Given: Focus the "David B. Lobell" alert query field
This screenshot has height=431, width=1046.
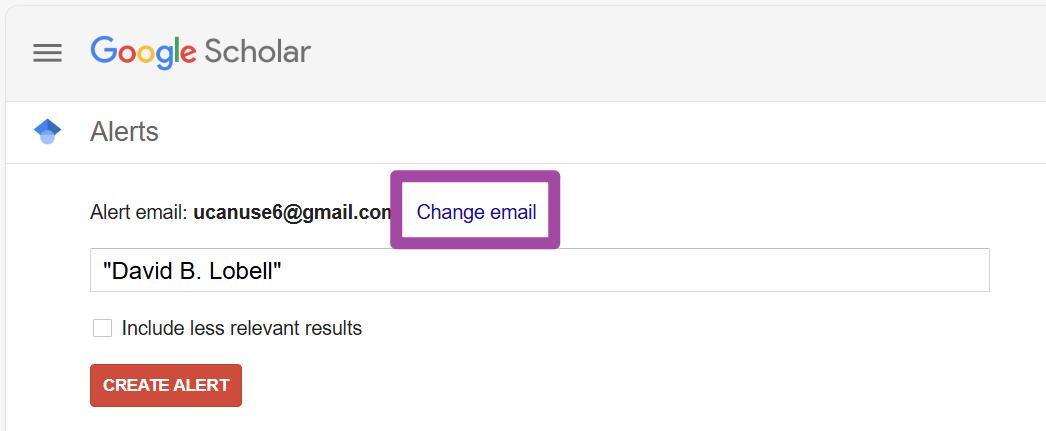Looking at the screenshot, I should (540, 270).
